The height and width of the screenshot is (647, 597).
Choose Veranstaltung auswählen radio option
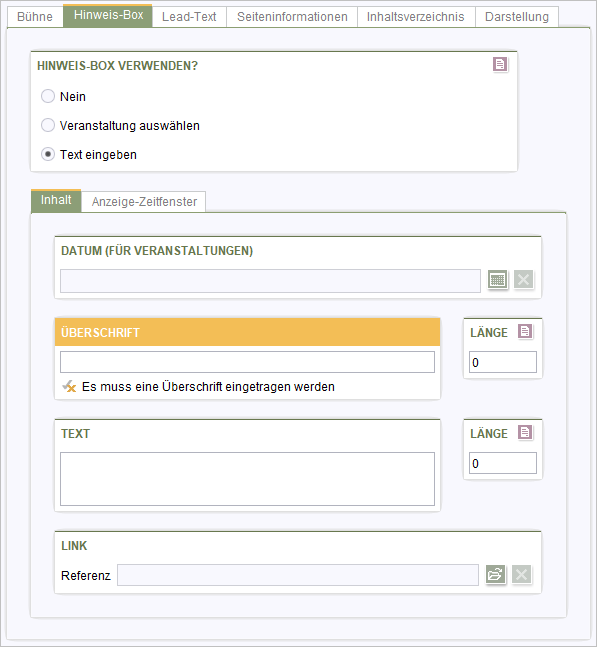[x=48, y=125]
